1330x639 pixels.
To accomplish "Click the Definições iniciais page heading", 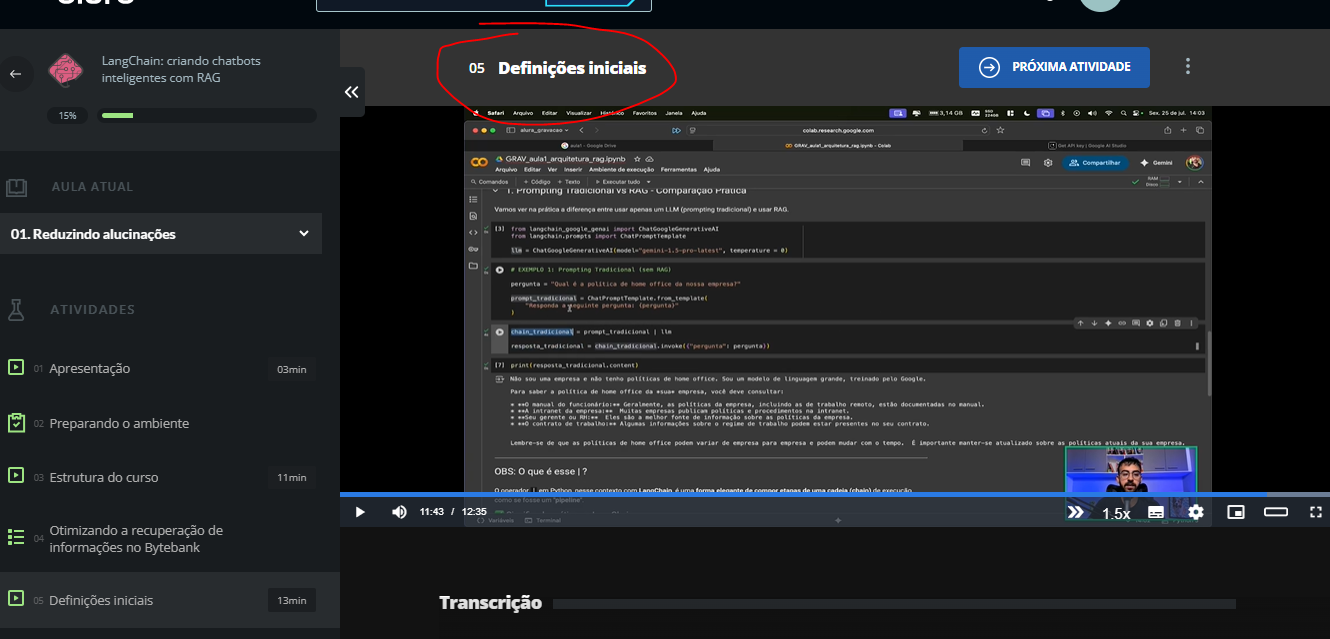I will [572, 68].
